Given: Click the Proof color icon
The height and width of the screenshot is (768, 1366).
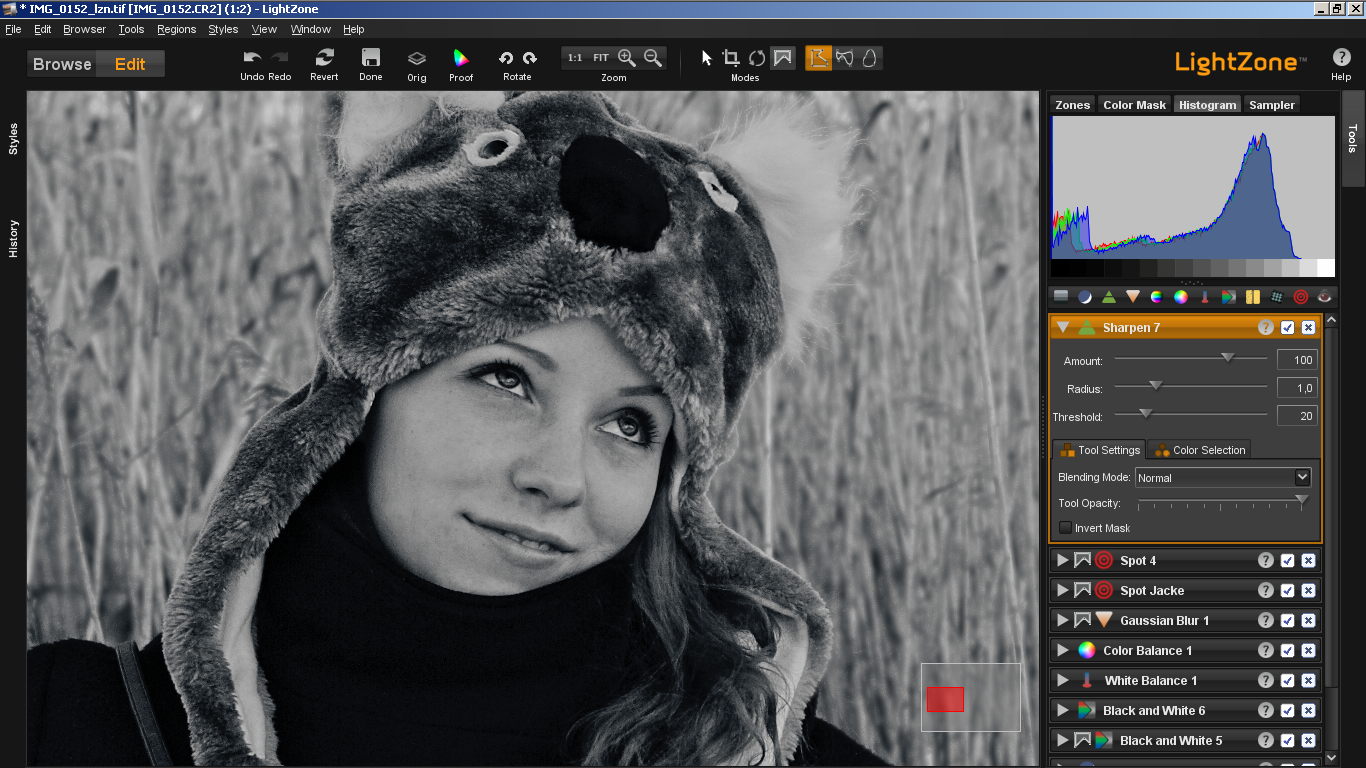Looking at the screenshot, I should pos(461,58).
